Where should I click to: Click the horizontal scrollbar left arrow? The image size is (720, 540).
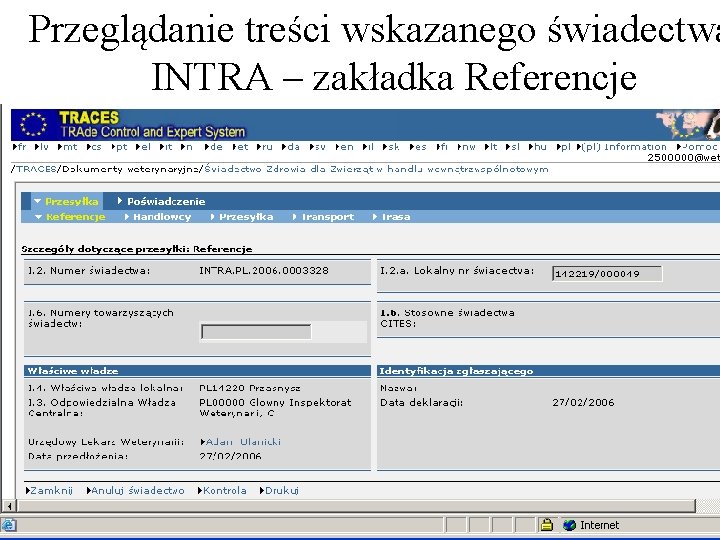(9, 506)
